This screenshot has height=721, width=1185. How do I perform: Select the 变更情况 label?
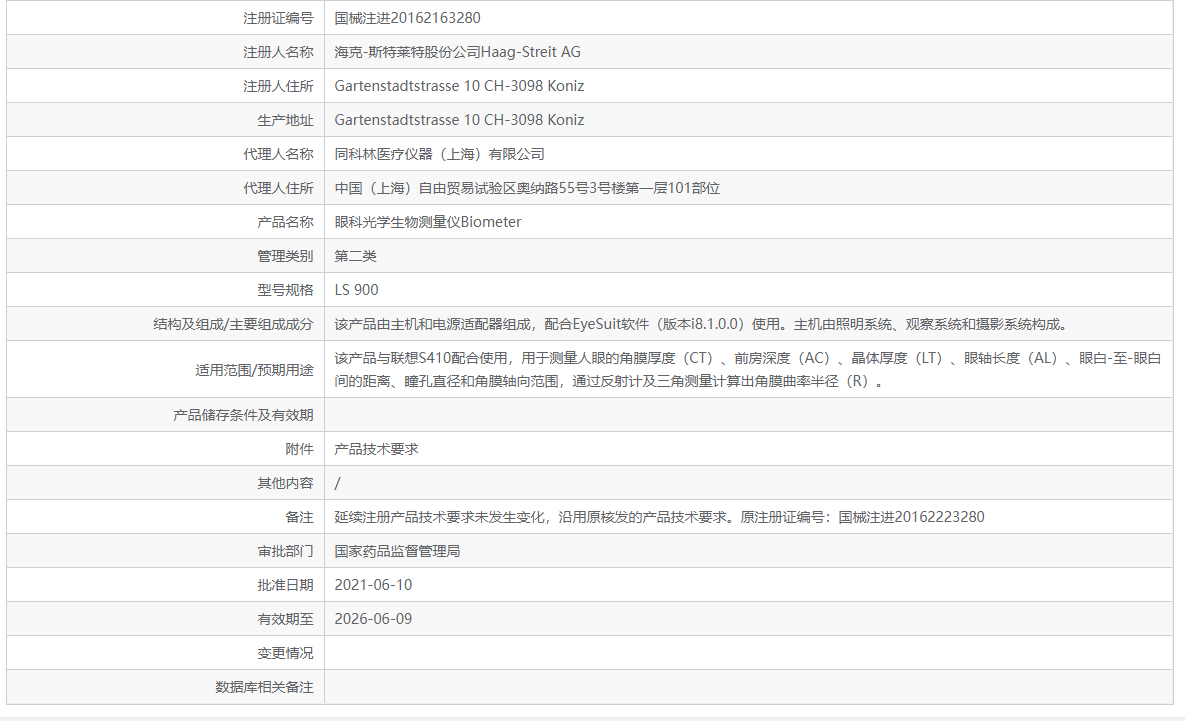(x=285, y=653)
